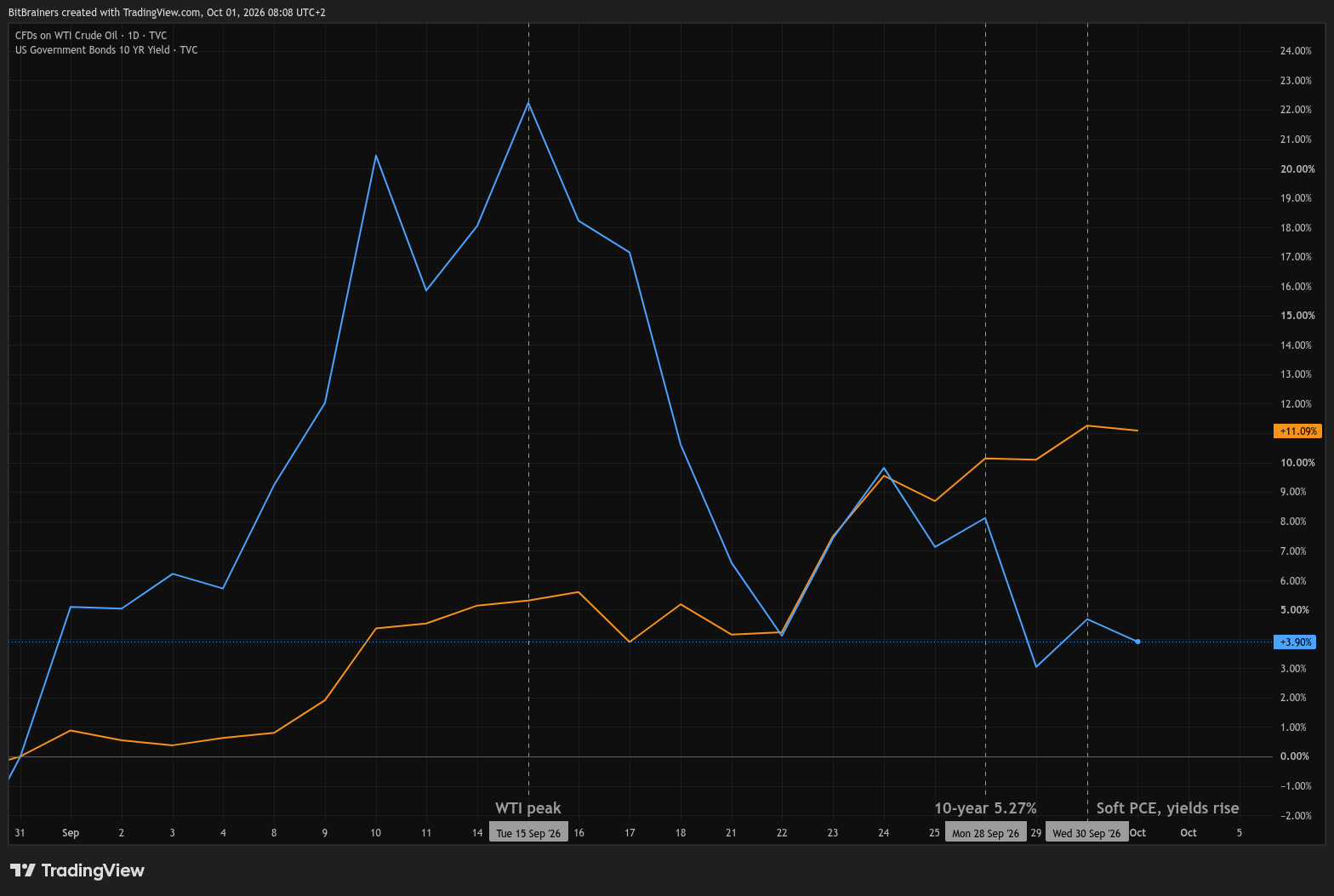Select the US Government Bonds 10 YR Yield legend
This screenshot has width=1334, height=896.
click(106, 50)
